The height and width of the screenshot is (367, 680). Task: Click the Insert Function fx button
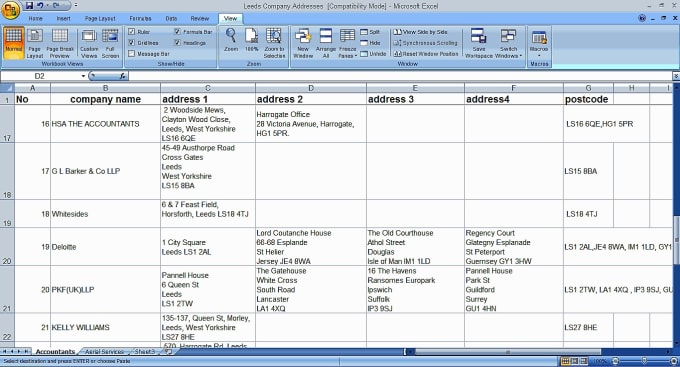coord(123,76)
